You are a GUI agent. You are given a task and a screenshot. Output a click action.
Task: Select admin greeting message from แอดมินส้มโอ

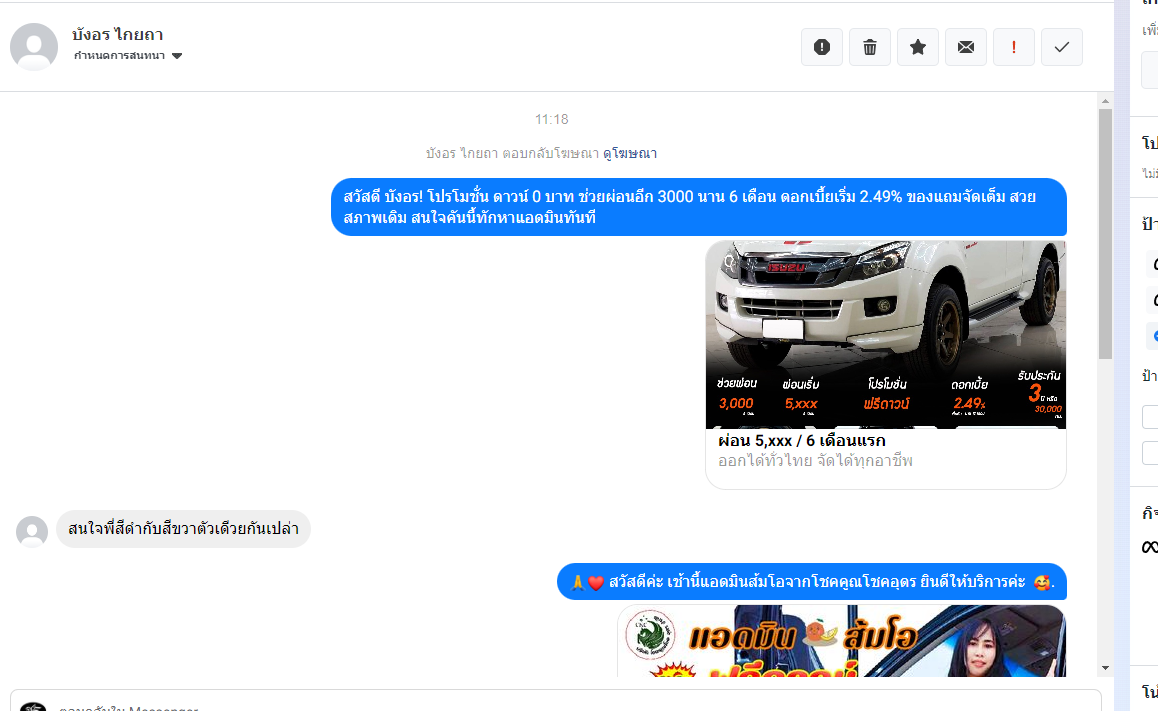(x=812, y=582)
